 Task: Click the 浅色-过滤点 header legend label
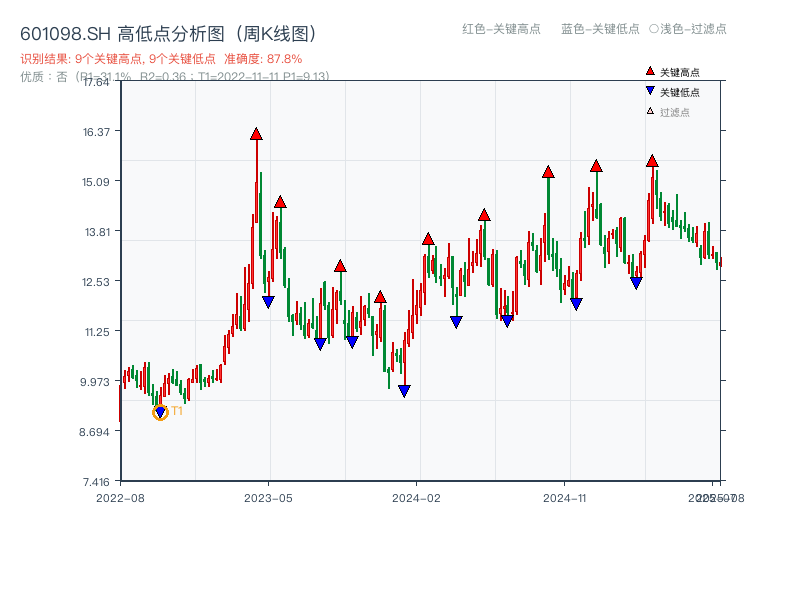click(x=693, y=29)
